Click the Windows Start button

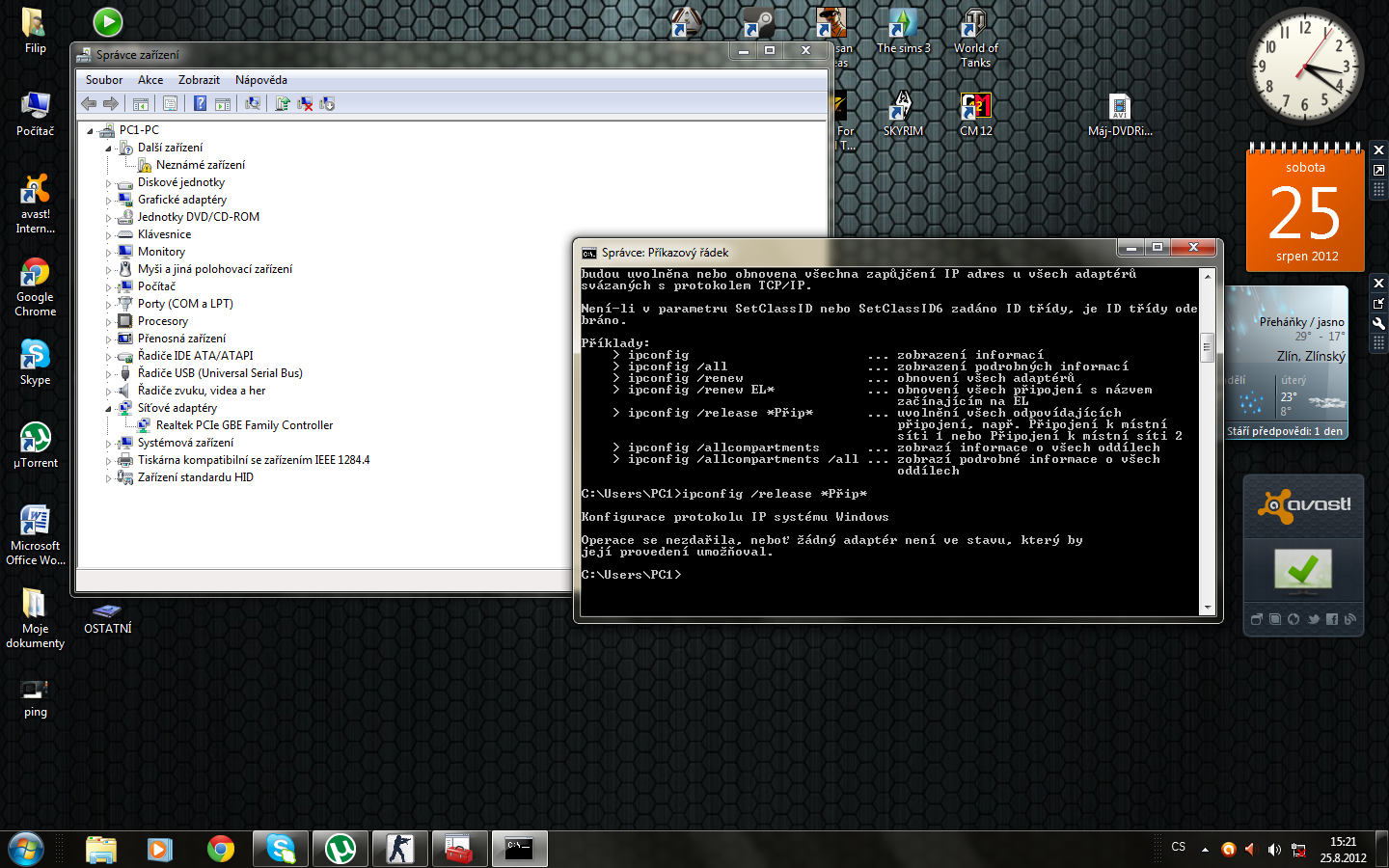click(26, 849)
